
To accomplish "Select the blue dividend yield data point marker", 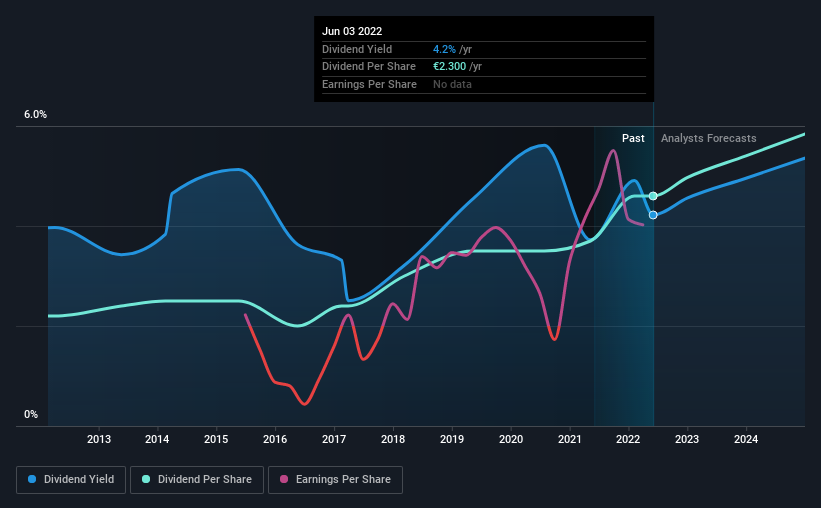I will 653,215.
